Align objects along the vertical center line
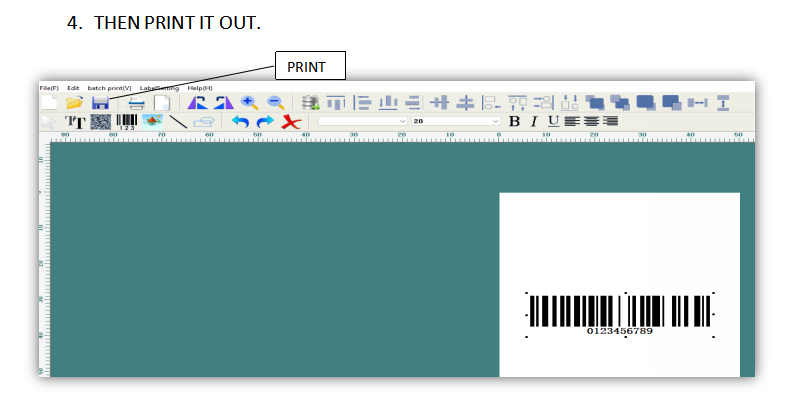 pyautogui.click(x=465, y=103)
